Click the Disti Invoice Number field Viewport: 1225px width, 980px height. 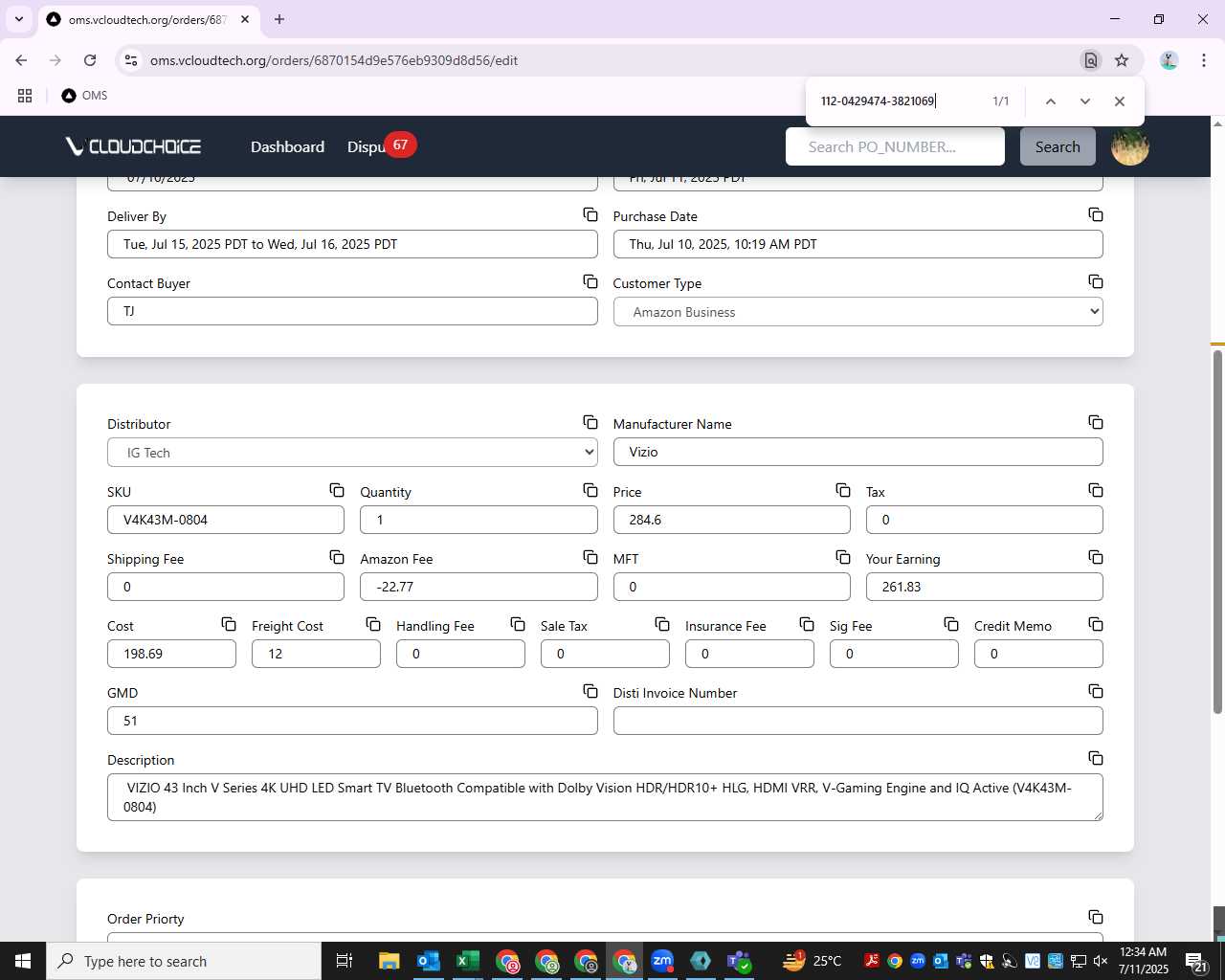pos(857,721)
